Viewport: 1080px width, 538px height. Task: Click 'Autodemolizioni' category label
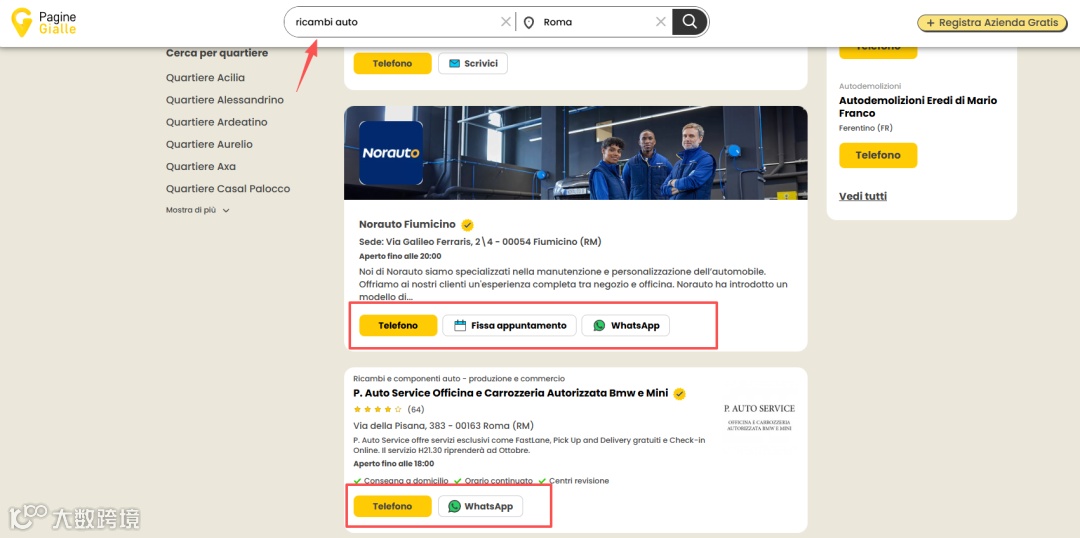coord(870,86)
